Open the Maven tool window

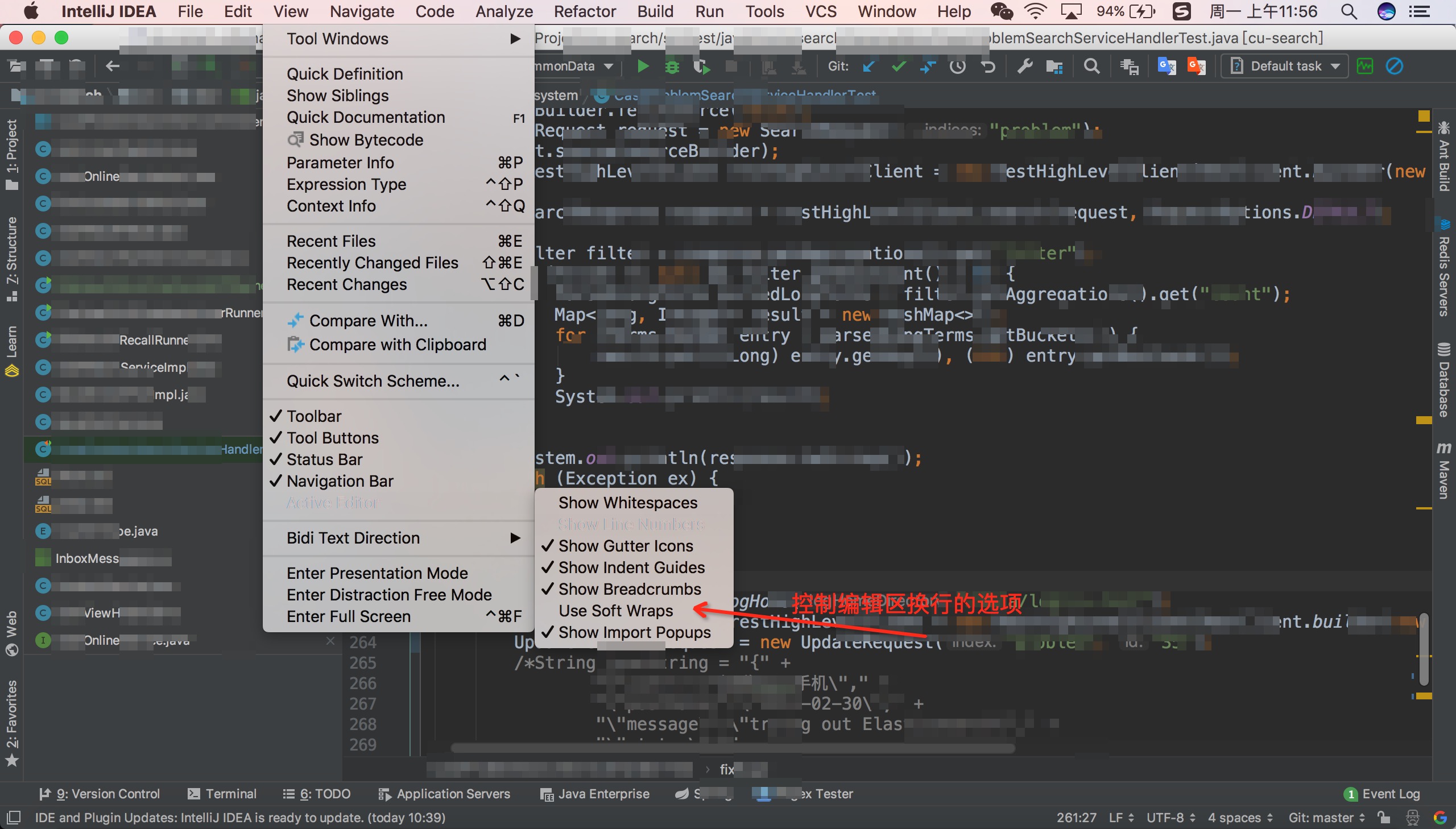click(x=1443, y=470)
